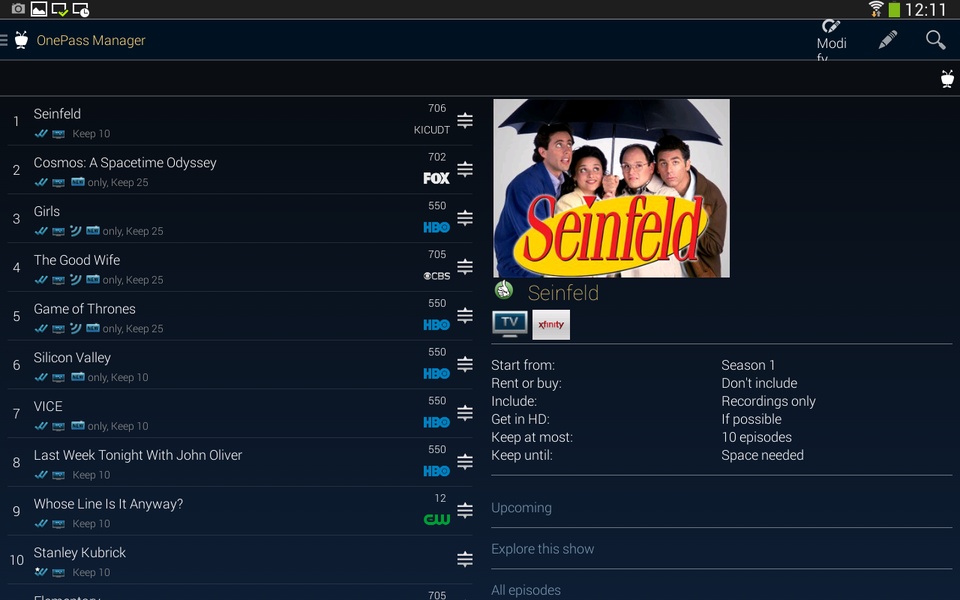Image resolution: width=960 pixels, height=600 pixels.
Task: Tap the TiVo box icon below the action bar
Action: [947, 79]
